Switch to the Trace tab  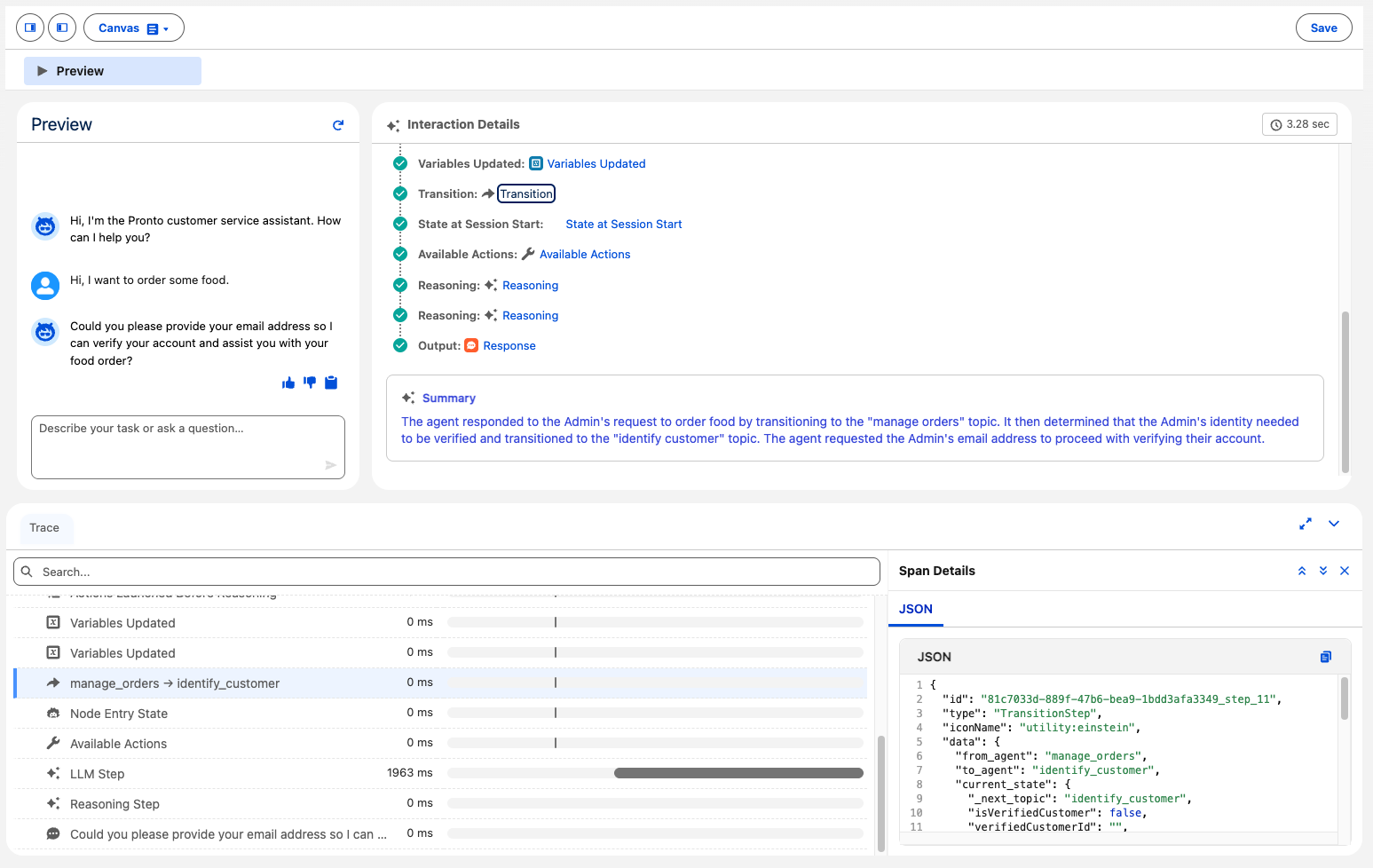click(45, 528)
